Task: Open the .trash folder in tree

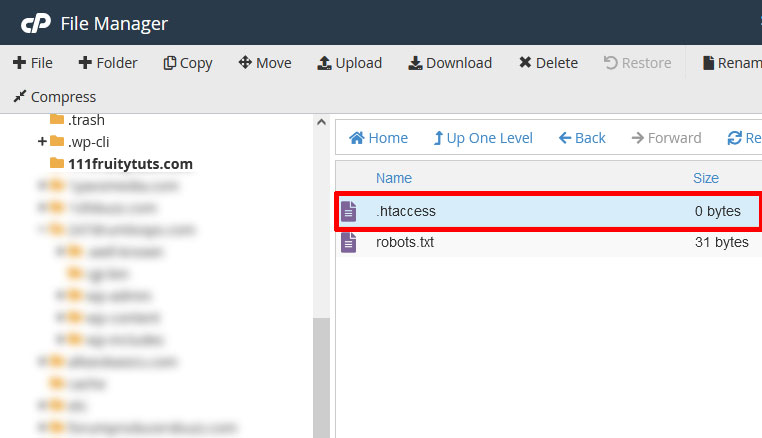Action: 86,120
